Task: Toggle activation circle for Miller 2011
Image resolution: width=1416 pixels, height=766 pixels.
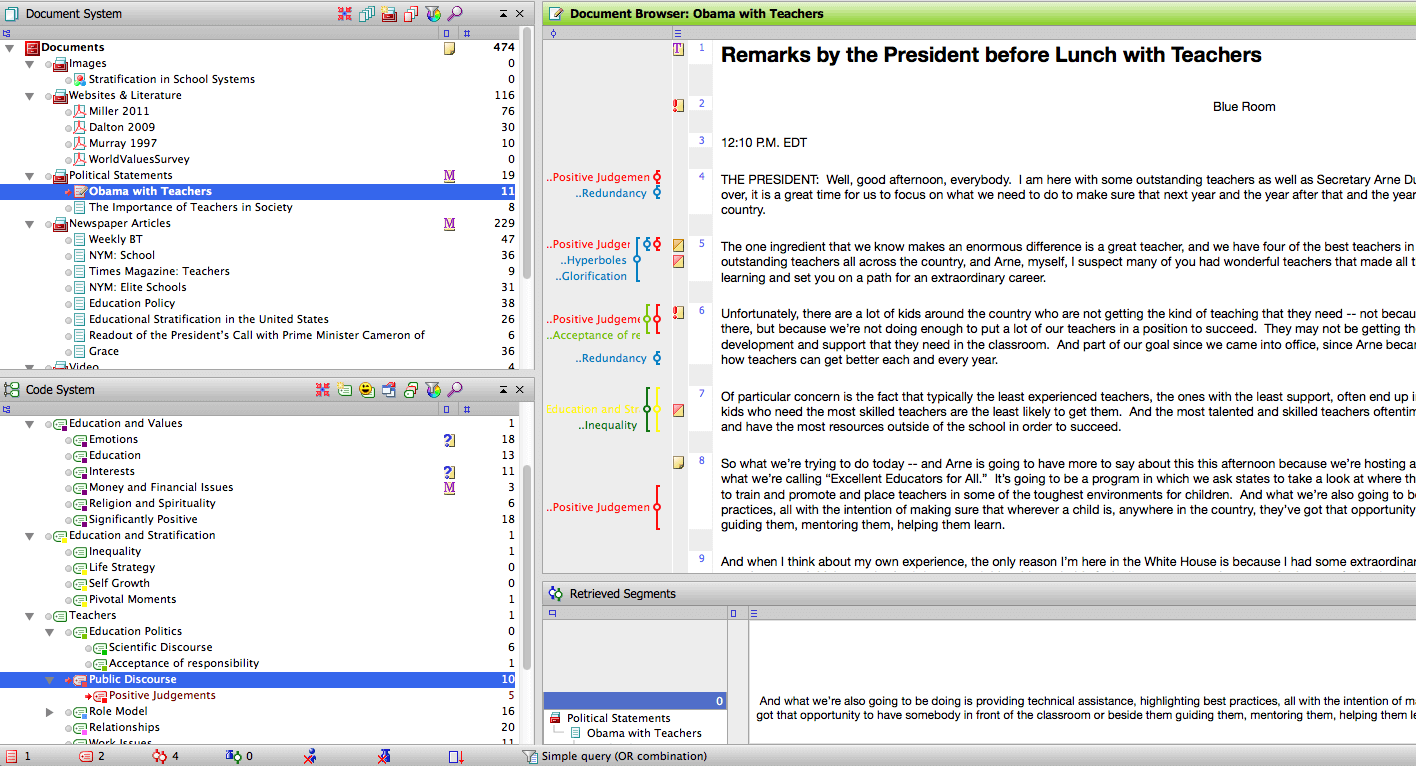Action: (69, 111)
